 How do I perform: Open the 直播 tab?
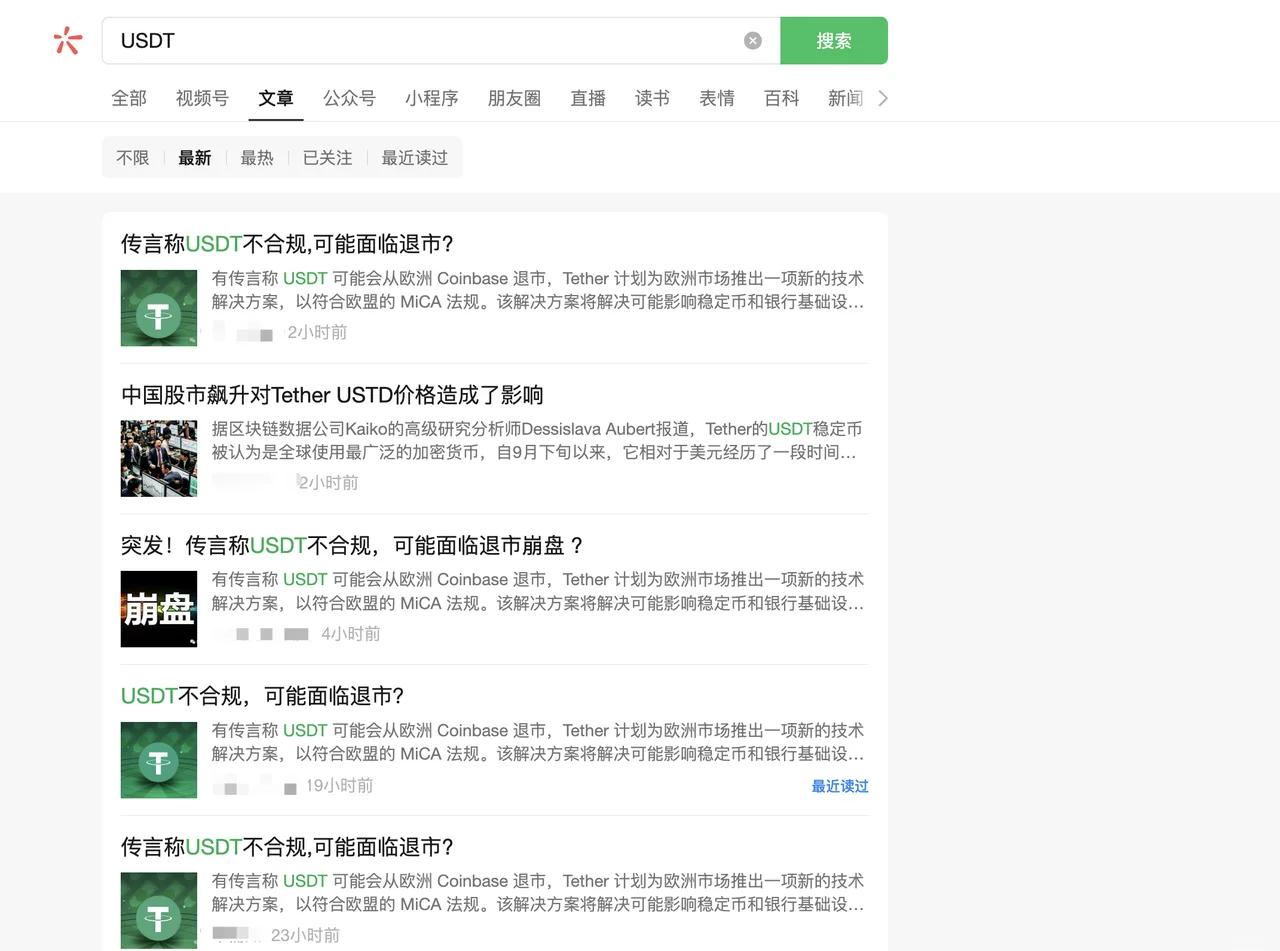[588, 98]
